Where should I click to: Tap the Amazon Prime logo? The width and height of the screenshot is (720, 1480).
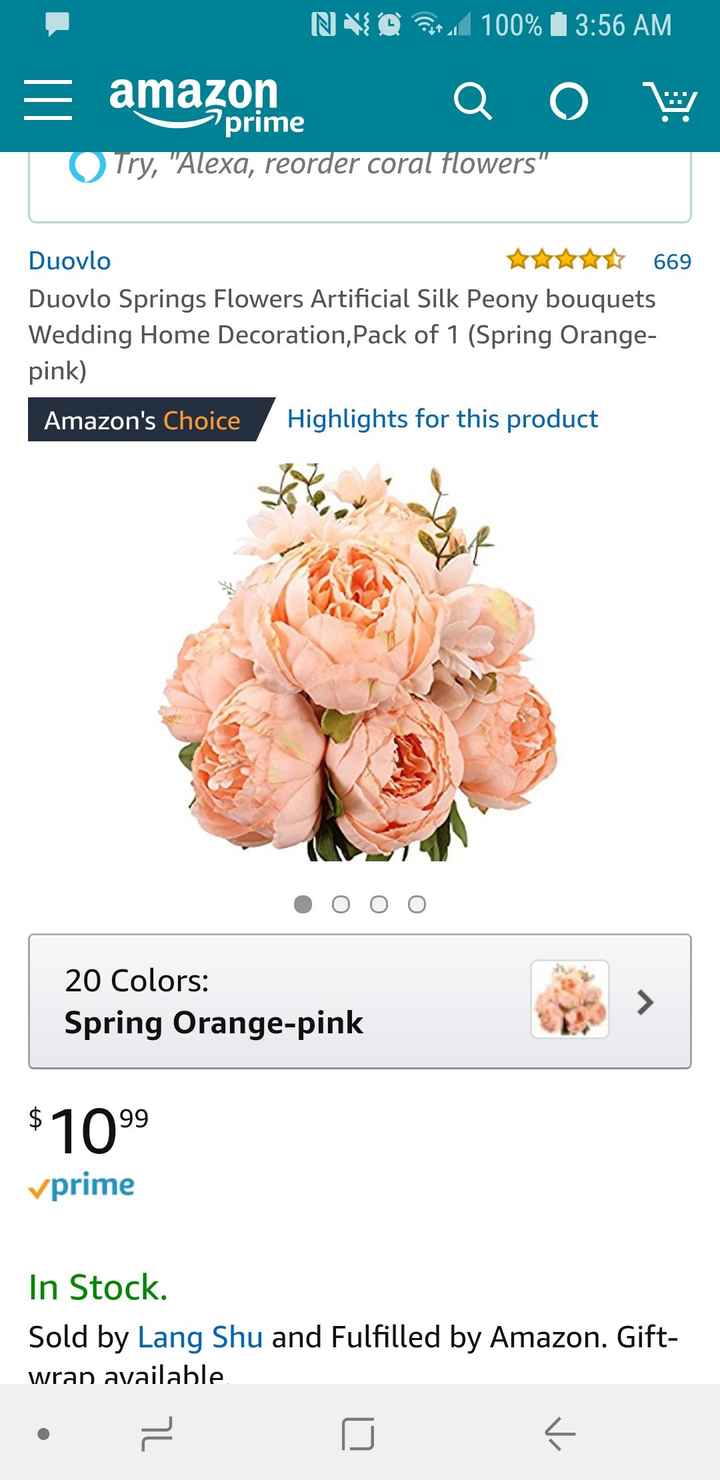tap(207, 103)
